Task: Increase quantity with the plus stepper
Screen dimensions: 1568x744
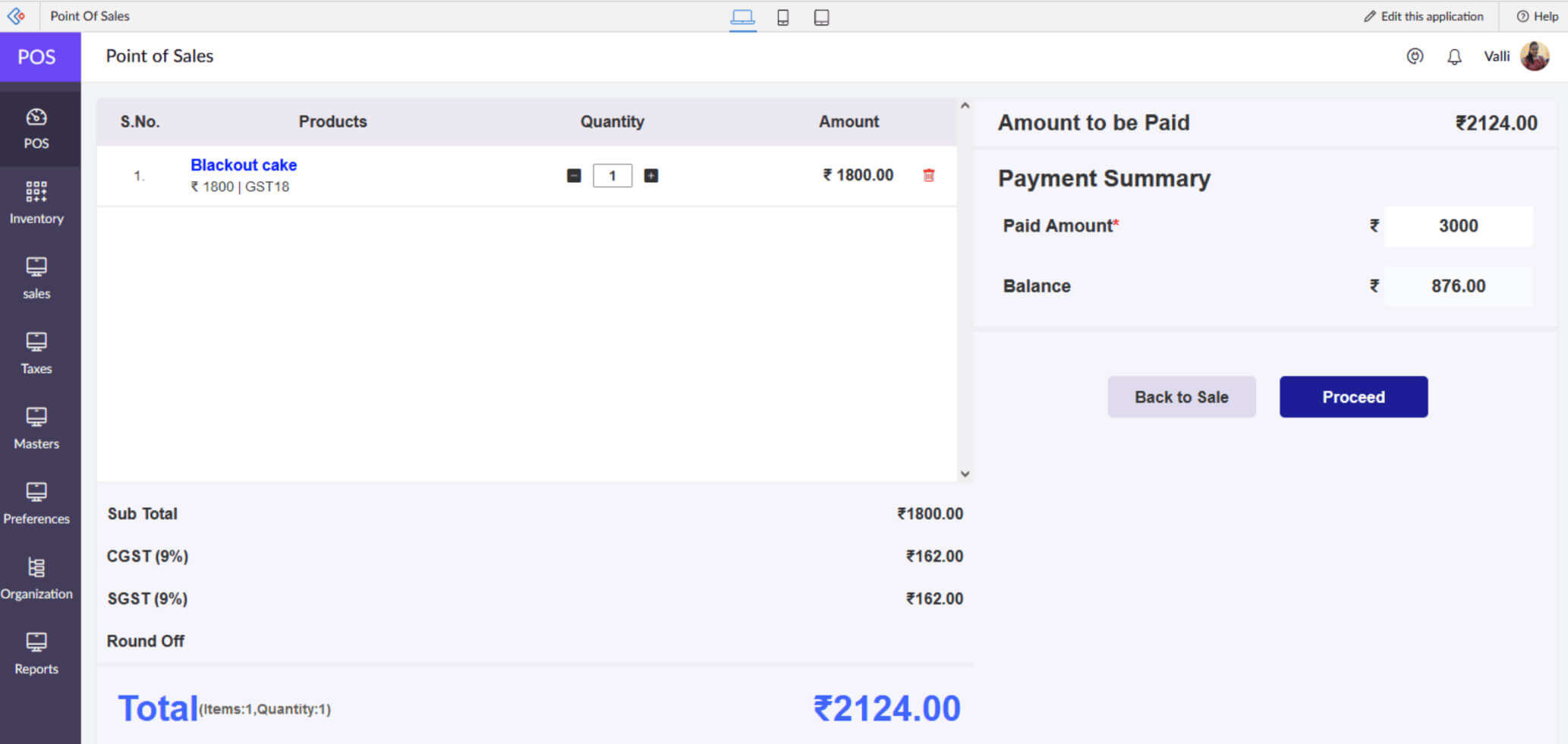Action: [x=650, y=175]
